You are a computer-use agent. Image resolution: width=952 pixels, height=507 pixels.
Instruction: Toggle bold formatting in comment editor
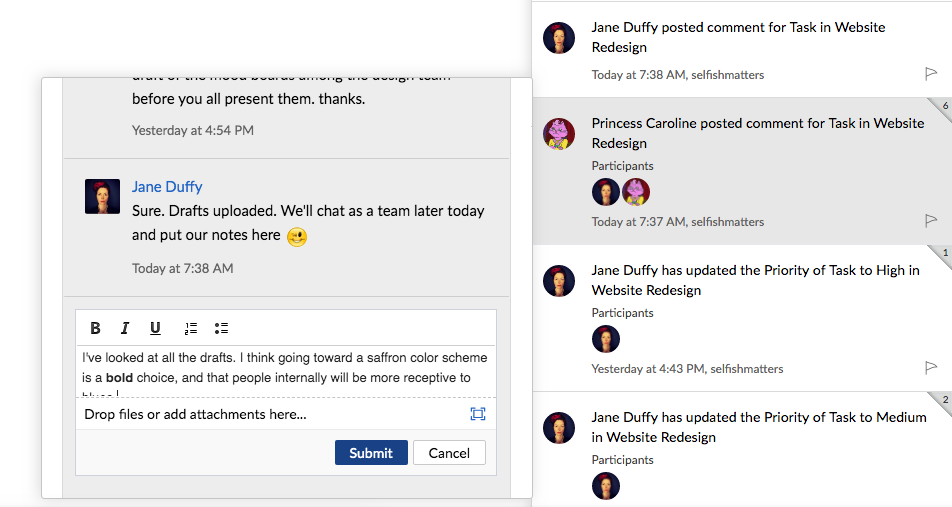[95, 328]
